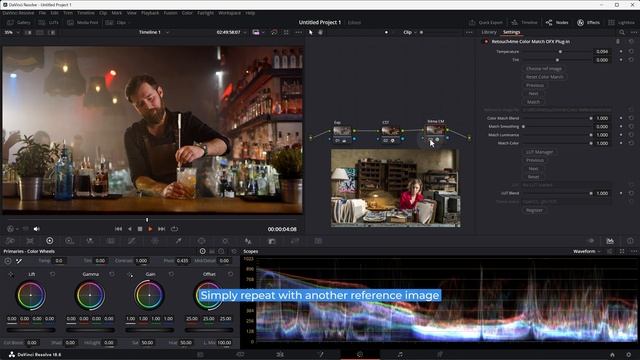Open the Timeline 1 dropdown
Image resolution: width=640 pixels, height=360 pixels.
pos(154,32)
